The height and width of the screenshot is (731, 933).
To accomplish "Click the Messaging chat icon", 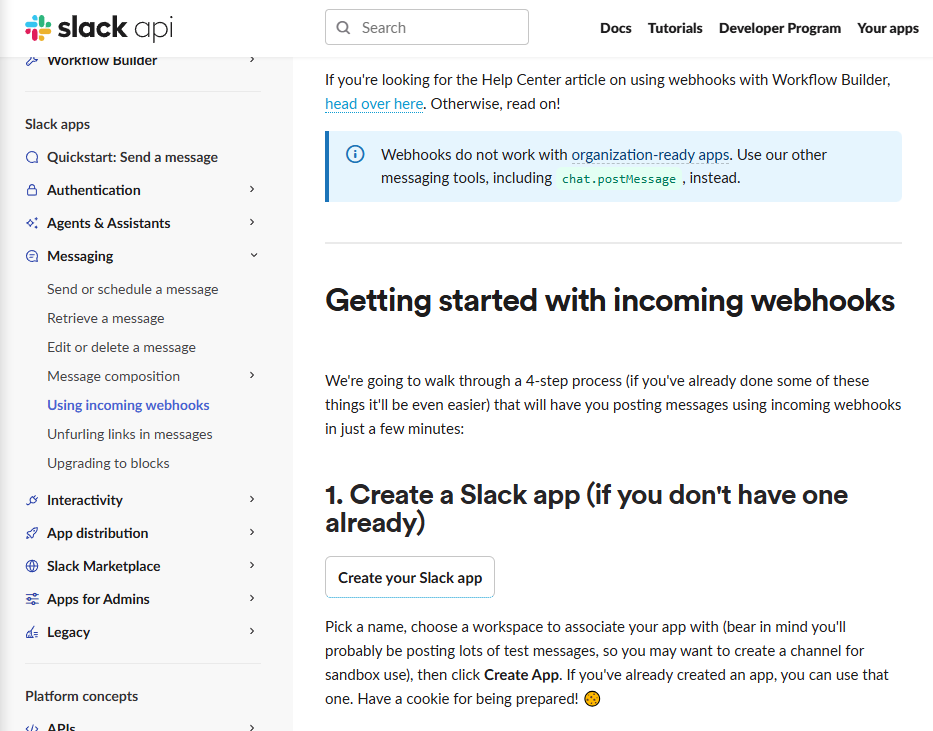I will 32,256.
